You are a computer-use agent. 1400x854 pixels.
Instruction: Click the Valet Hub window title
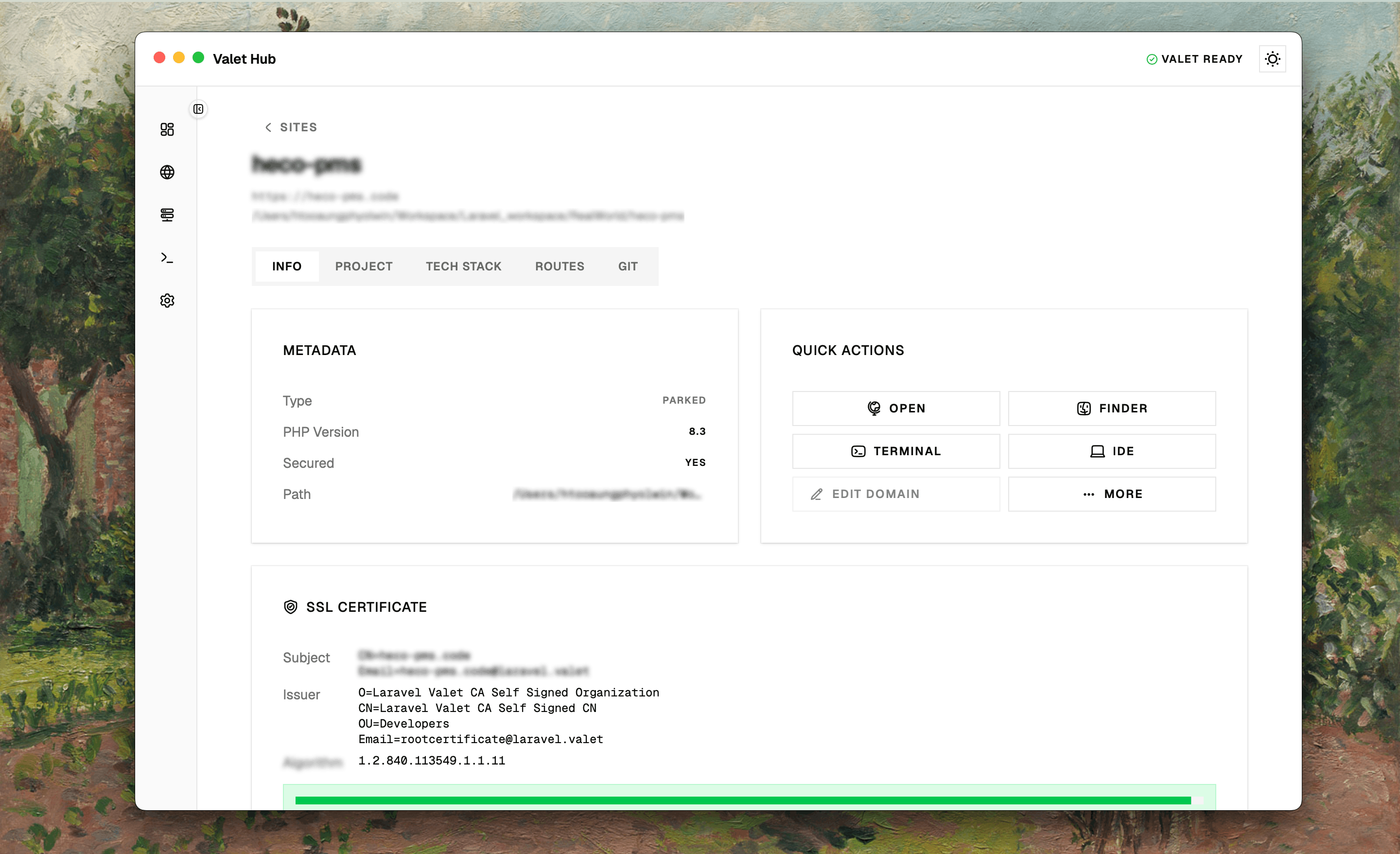[x=245, y=59]
